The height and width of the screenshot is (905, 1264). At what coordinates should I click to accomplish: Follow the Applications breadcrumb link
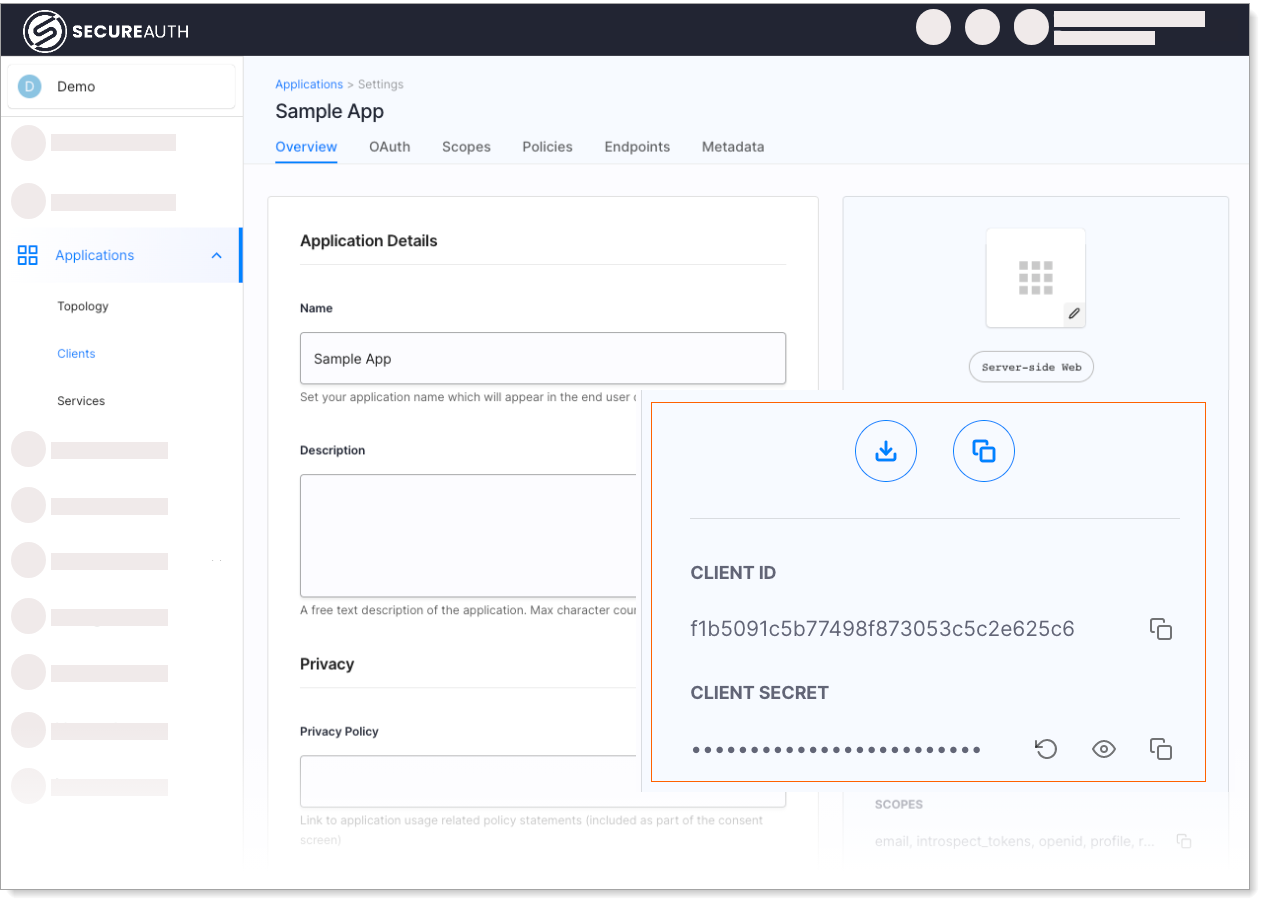tap(309, 85)
